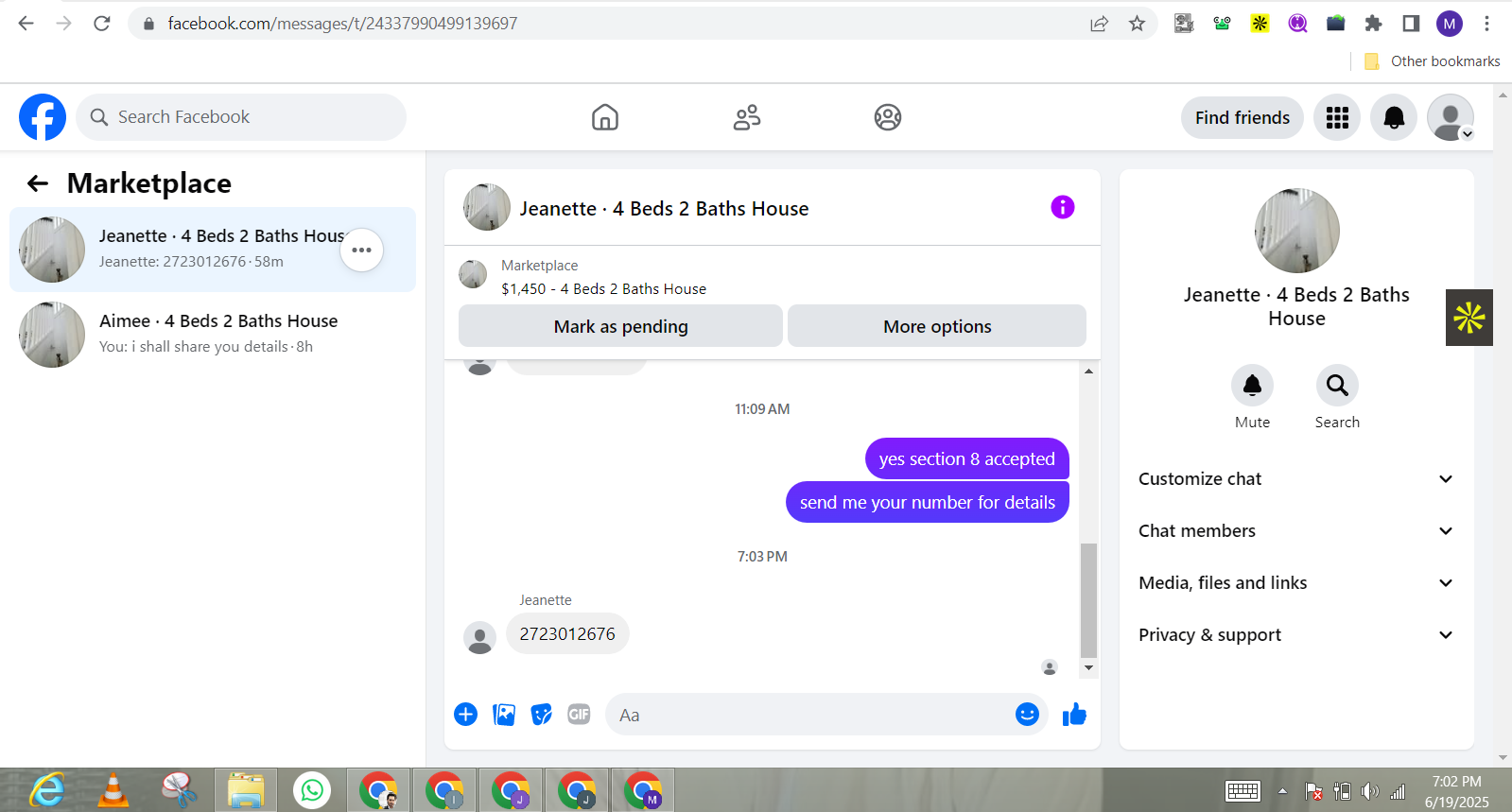Open the floating yellow asterisk widget
This screenshot has width=1512, height=812.
pos(1469,318)
